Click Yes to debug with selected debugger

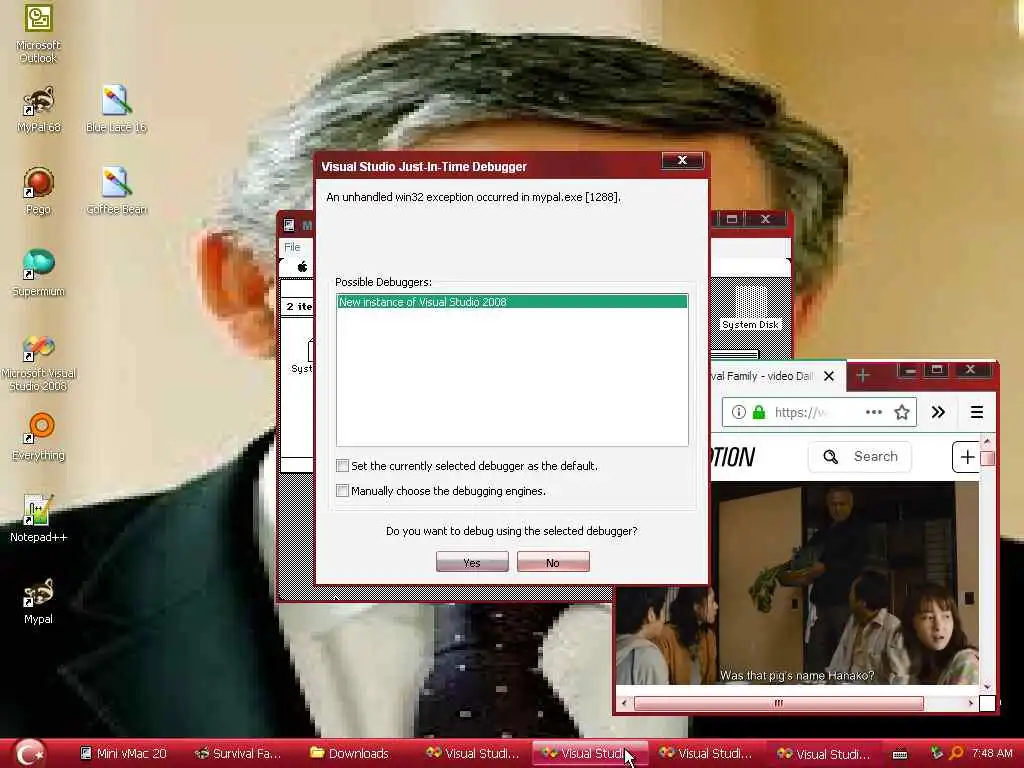point(472,562)
